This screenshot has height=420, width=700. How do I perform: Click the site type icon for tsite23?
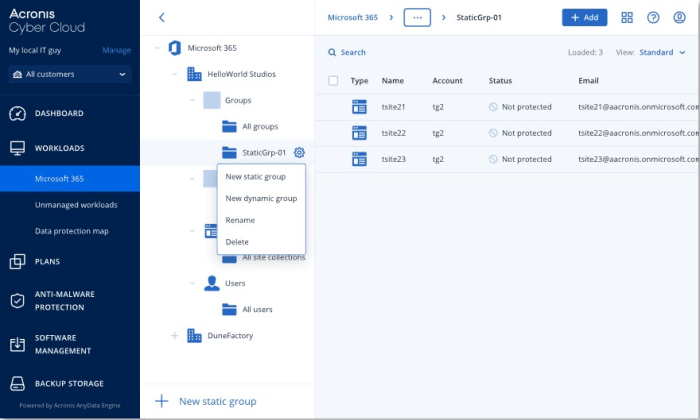[359, 159]
